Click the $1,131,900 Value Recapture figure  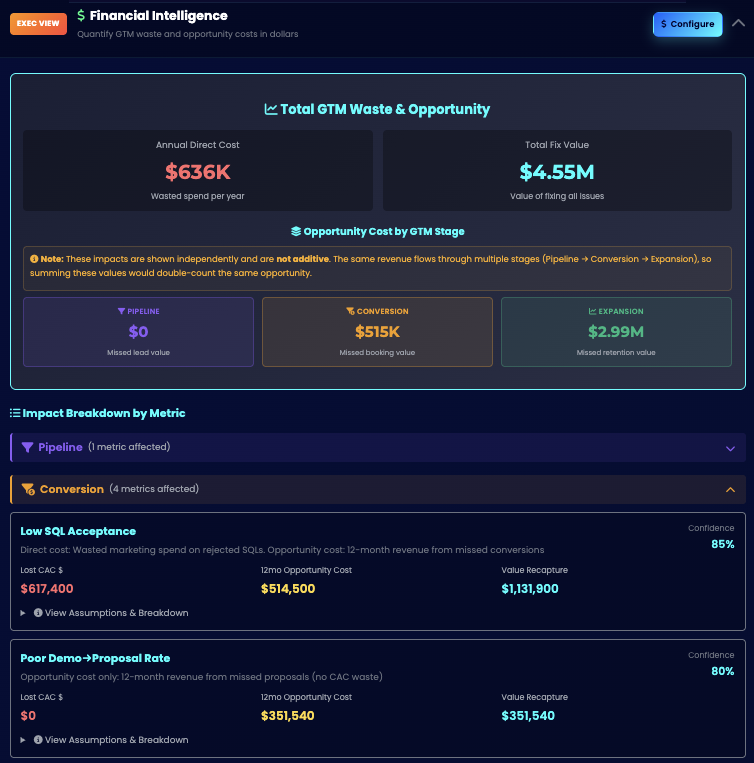pyautogui.click(x=530, y=589)
